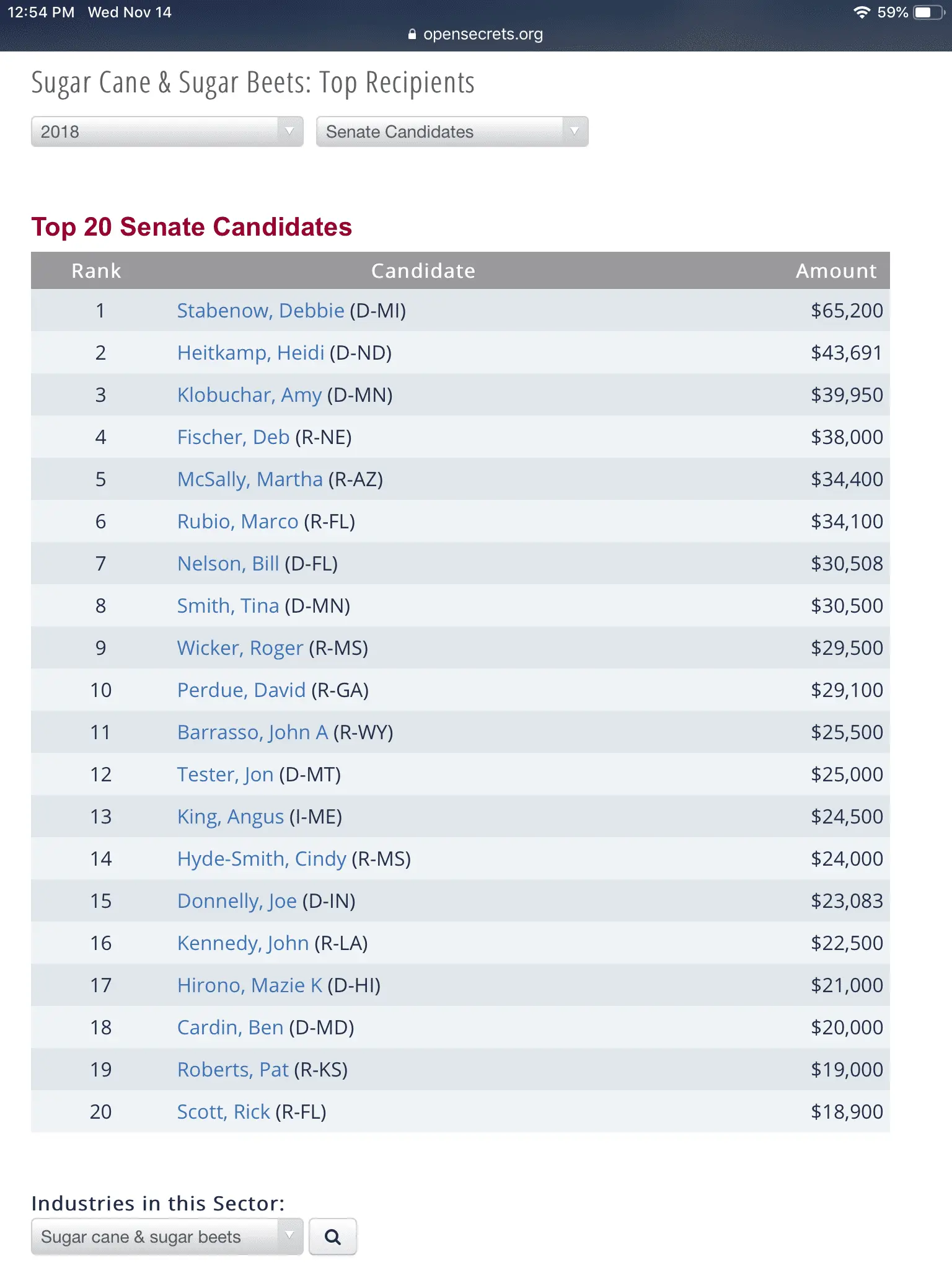The height and width of the screenshot is (1270, 952).
Task: Click the magnifying glass search button
Action: (332, 1237)
